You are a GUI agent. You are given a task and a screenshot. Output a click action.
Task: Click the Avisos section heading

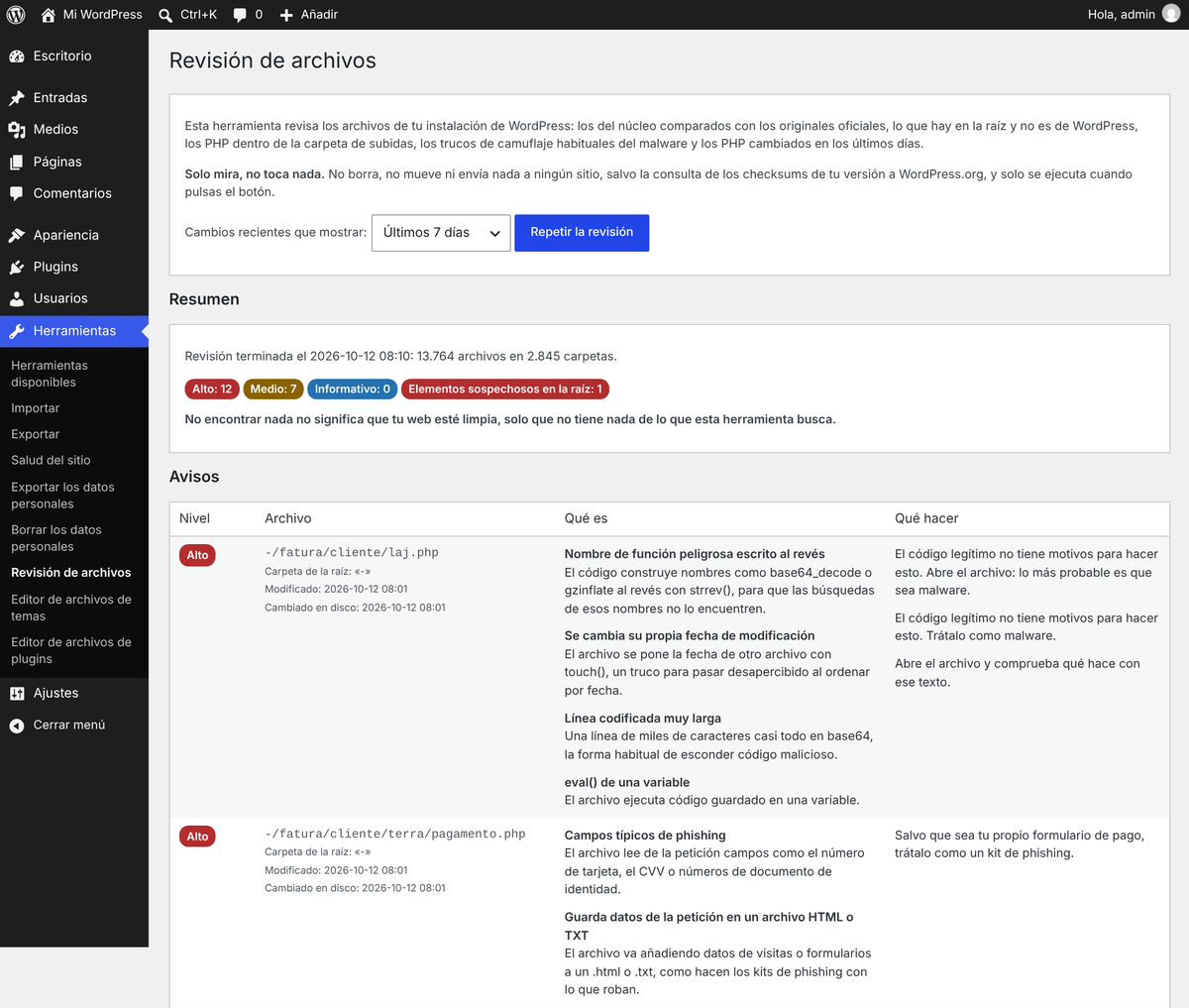click(x=194, y=477)
